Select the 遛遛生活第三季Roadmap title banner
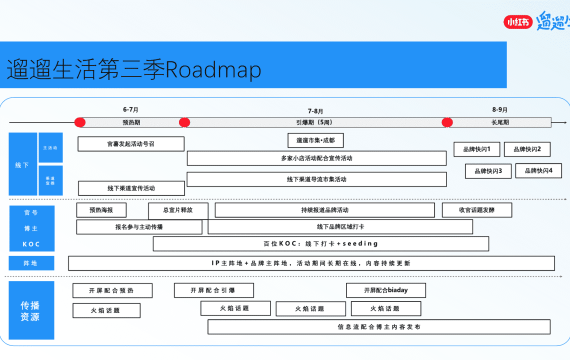 (253, 65)
